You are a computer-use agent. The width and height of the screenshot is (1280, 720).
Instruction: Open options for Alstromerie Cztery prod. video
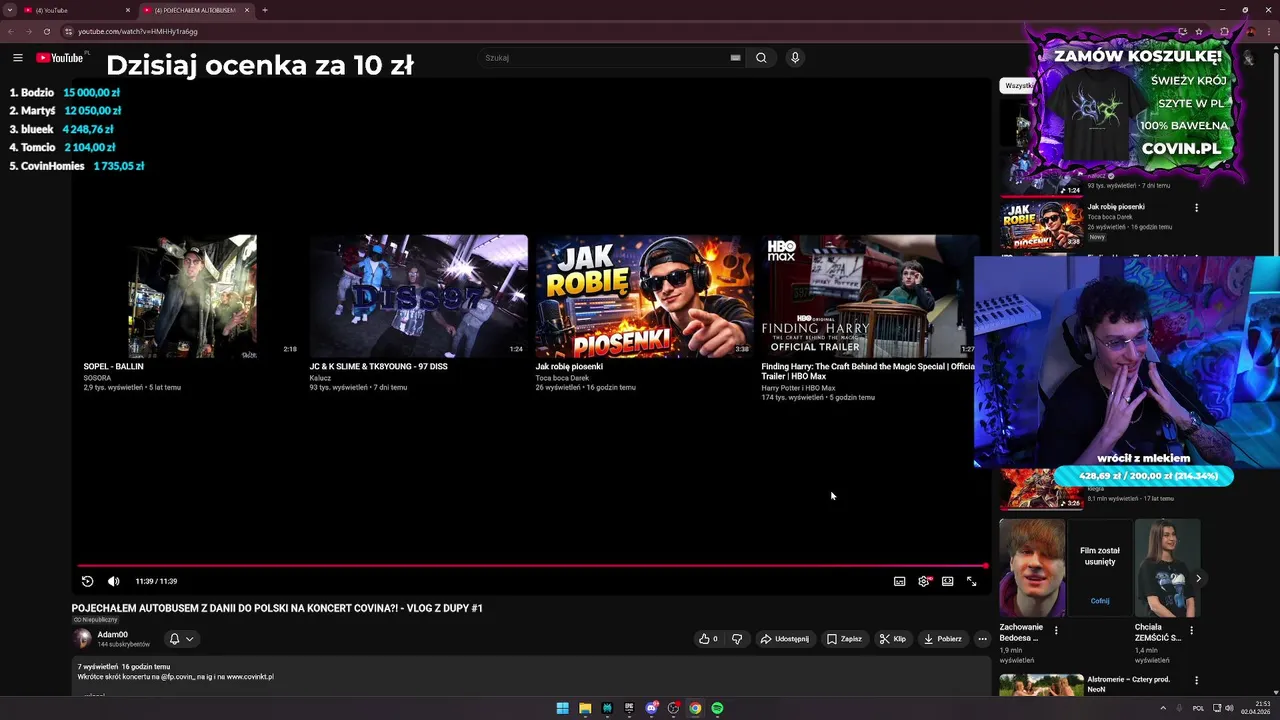click(1196, 681)
